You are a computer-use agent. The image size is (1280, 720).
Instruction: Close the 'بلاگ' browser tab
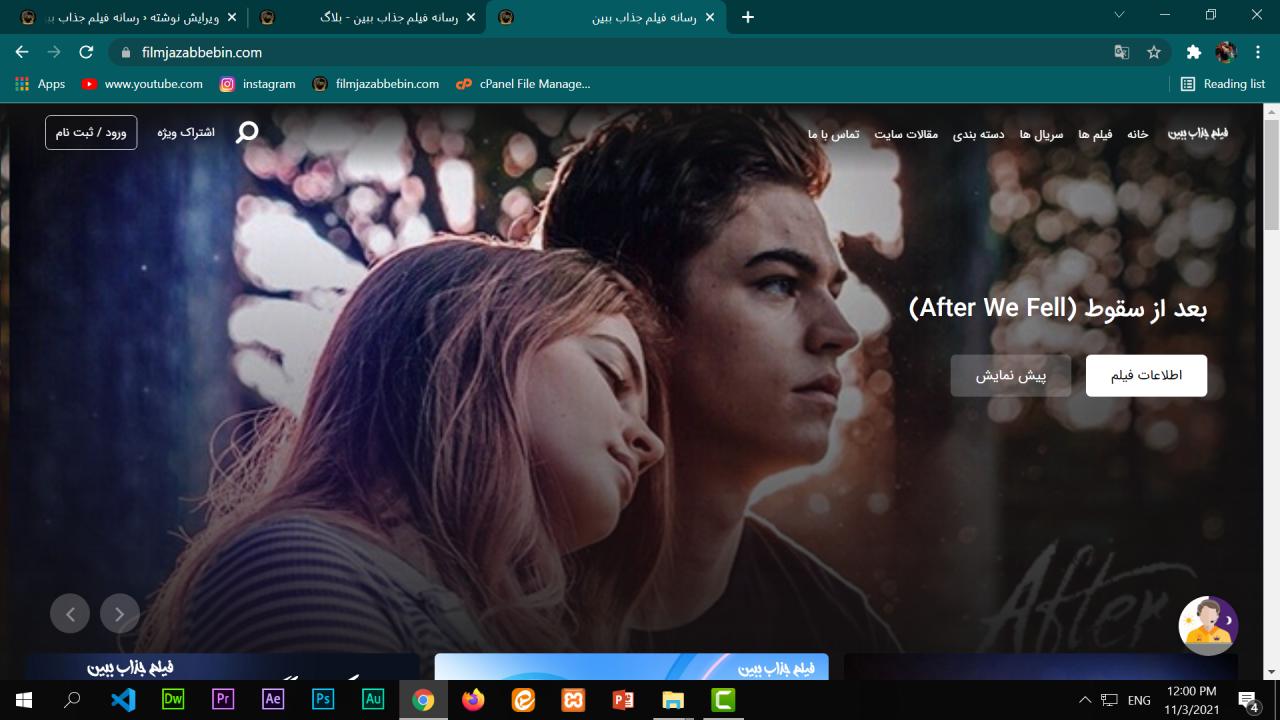point(471,18)
